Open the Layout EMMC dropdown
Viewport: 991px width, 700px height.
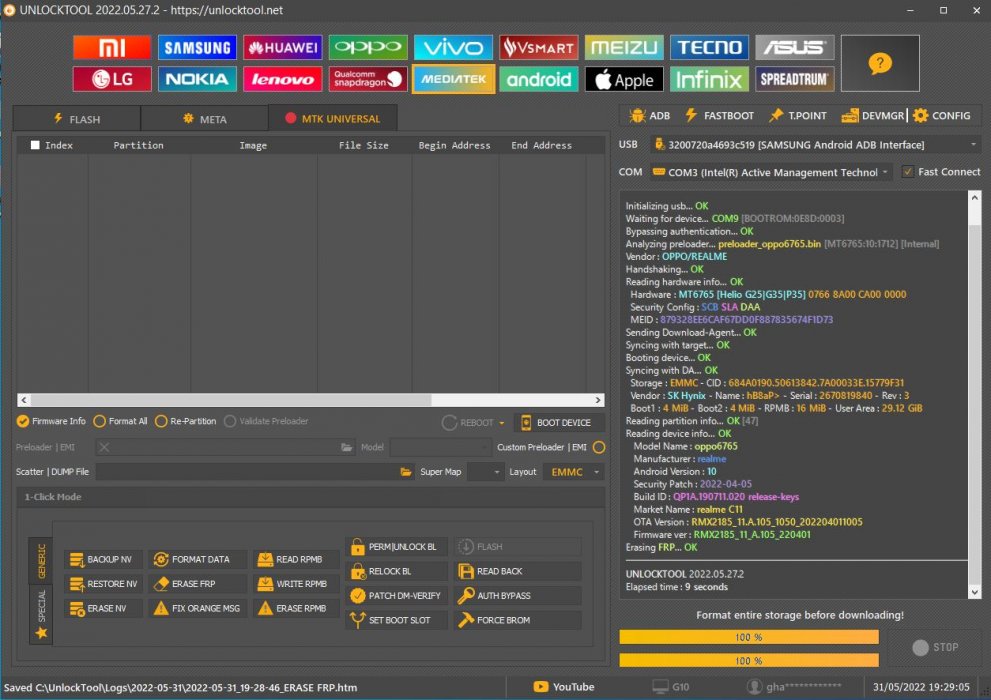[x=573, y=472]
